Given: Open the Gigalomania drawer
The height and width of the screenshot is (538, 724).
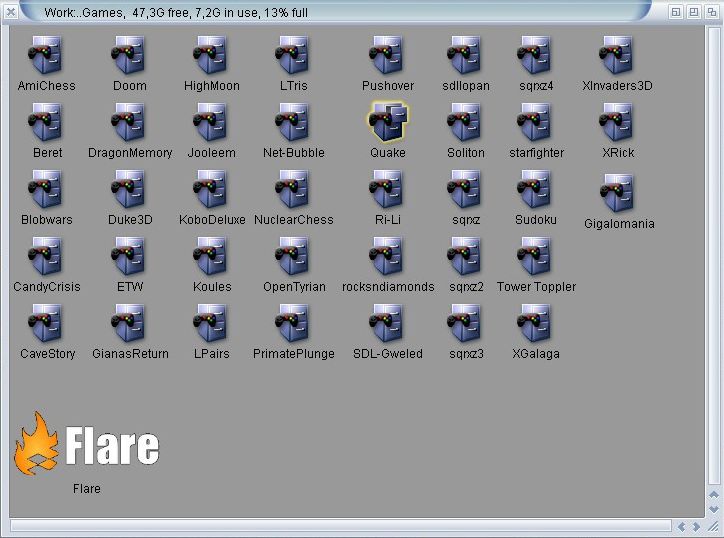Looking at the screenshot, I should click(617, 193).
